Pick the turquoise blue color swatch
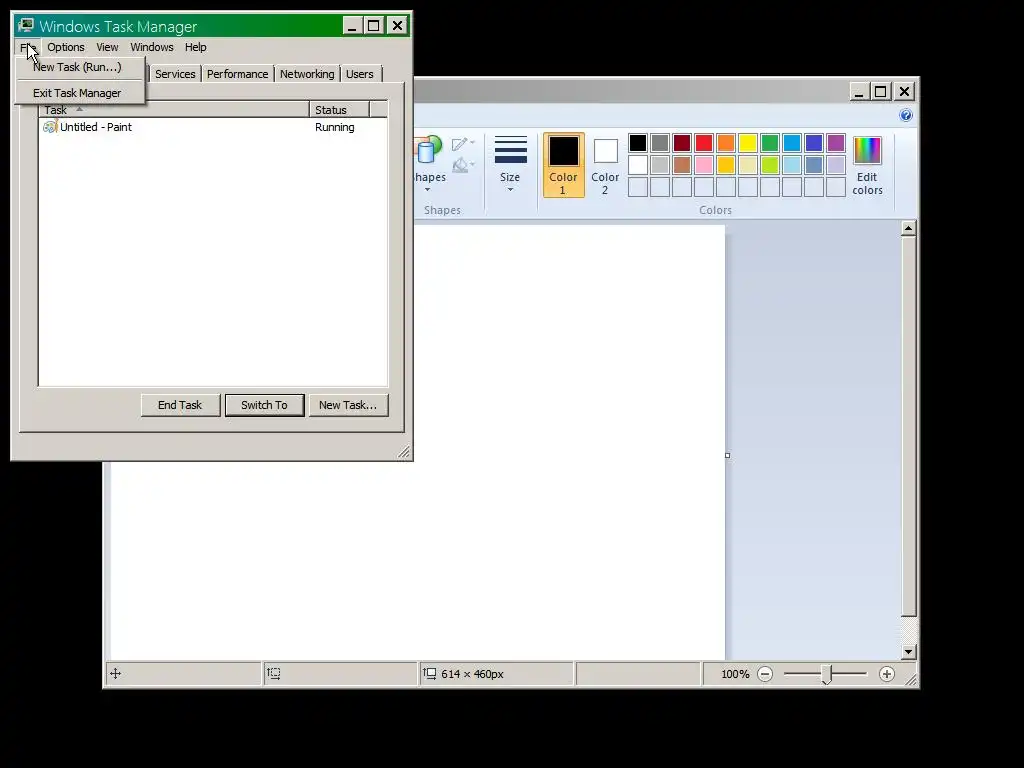The height and width of the screenshot is (768, 1024). 792,143
